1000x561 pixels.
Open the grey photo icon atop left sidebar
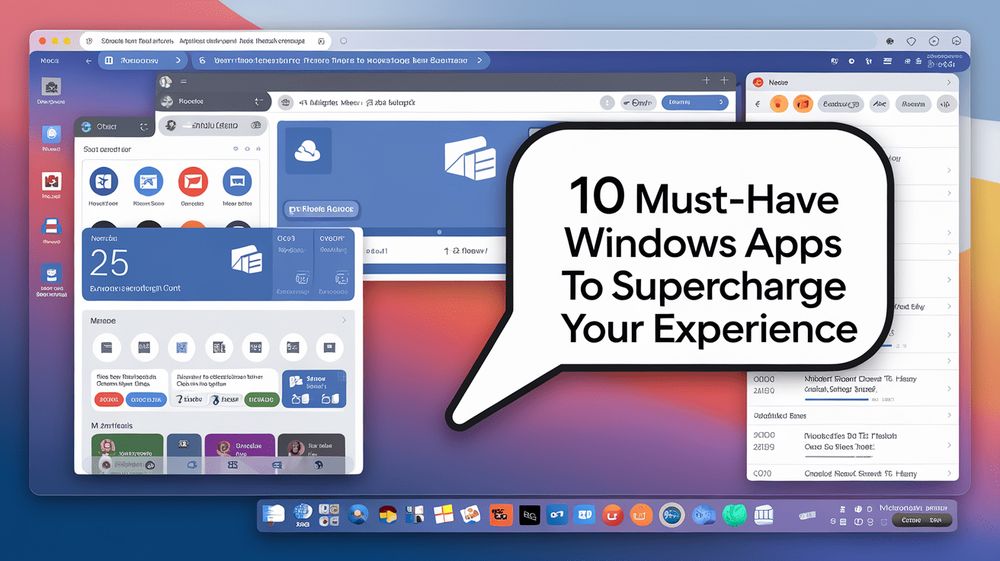coord(51,87)
